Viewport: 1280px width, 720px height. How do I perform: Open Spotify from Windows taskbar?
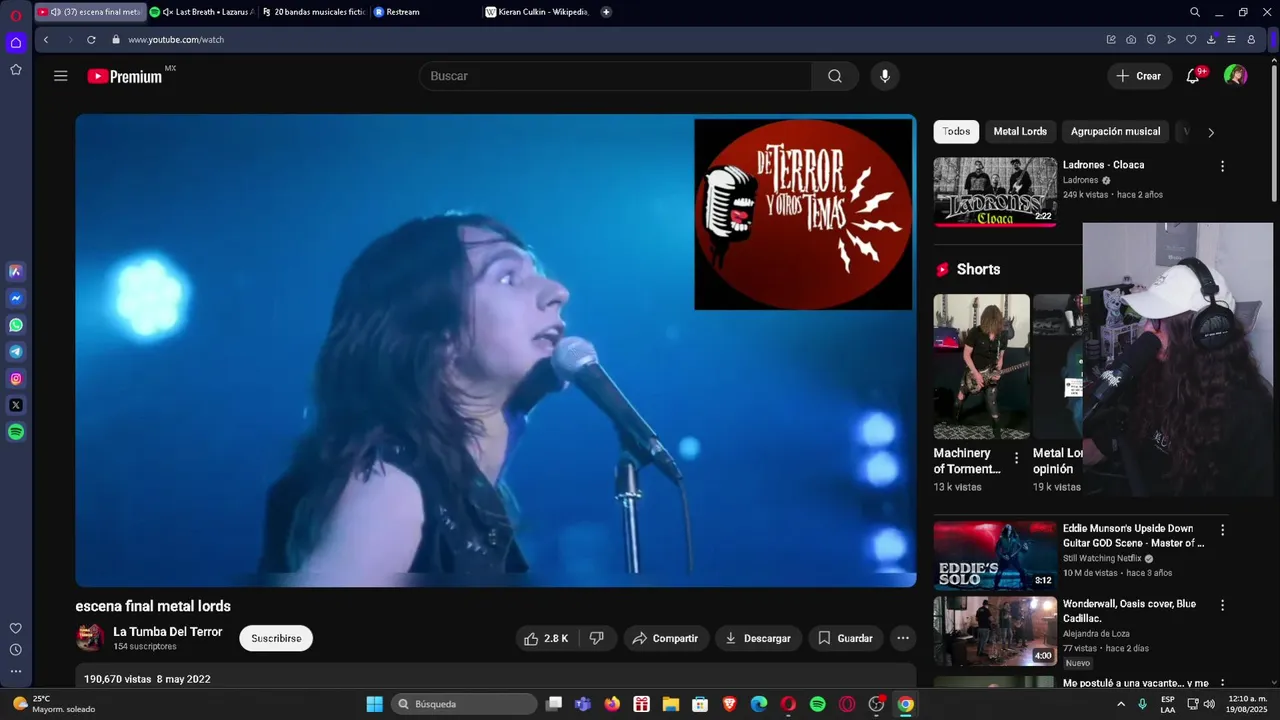[x=817, y=704]
